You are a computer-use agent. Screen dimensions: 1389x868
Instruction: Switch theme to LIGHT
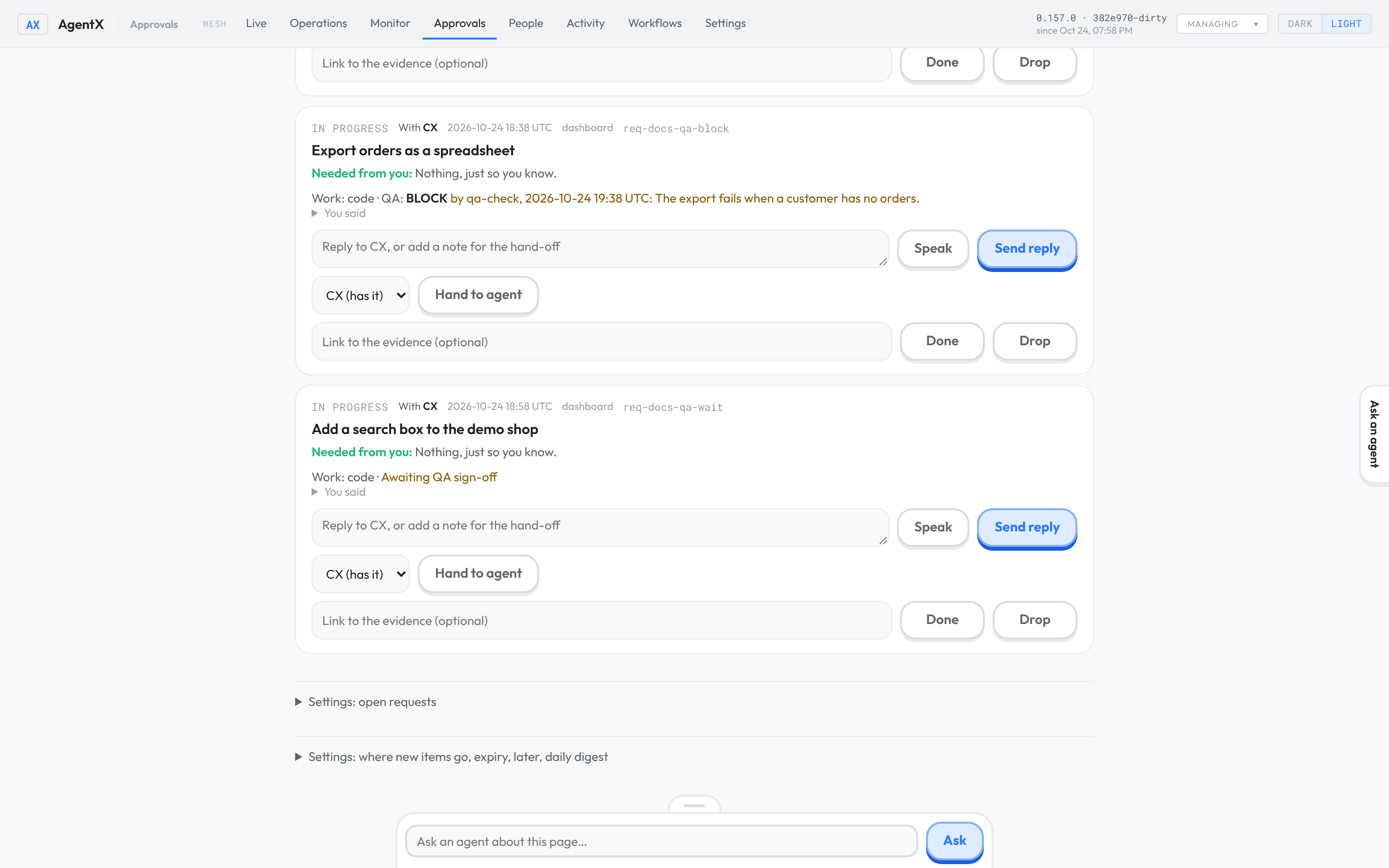click(x=1346, y=24)
